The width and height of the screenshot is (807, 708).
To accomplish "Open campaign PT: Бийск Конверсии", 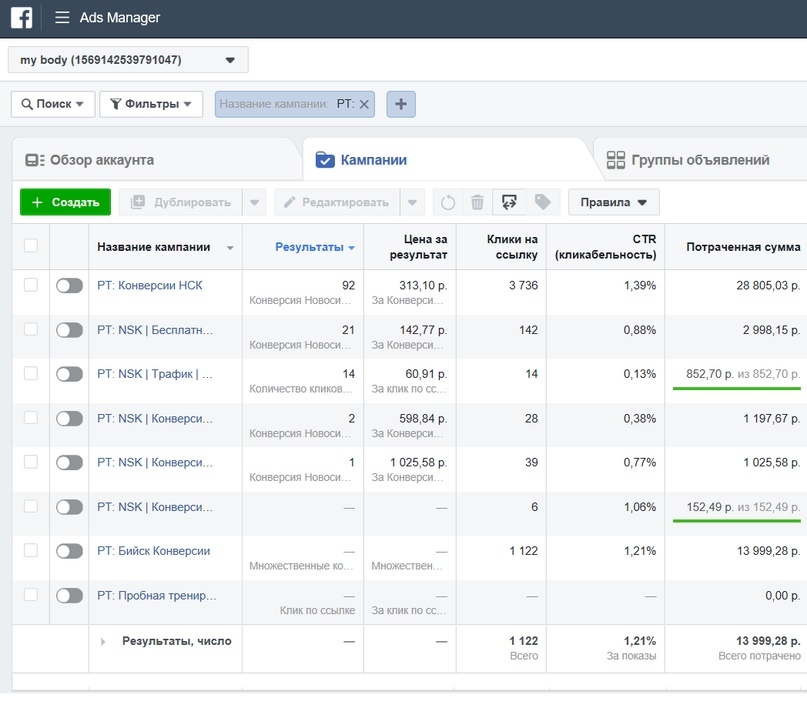I will (153, 551).
